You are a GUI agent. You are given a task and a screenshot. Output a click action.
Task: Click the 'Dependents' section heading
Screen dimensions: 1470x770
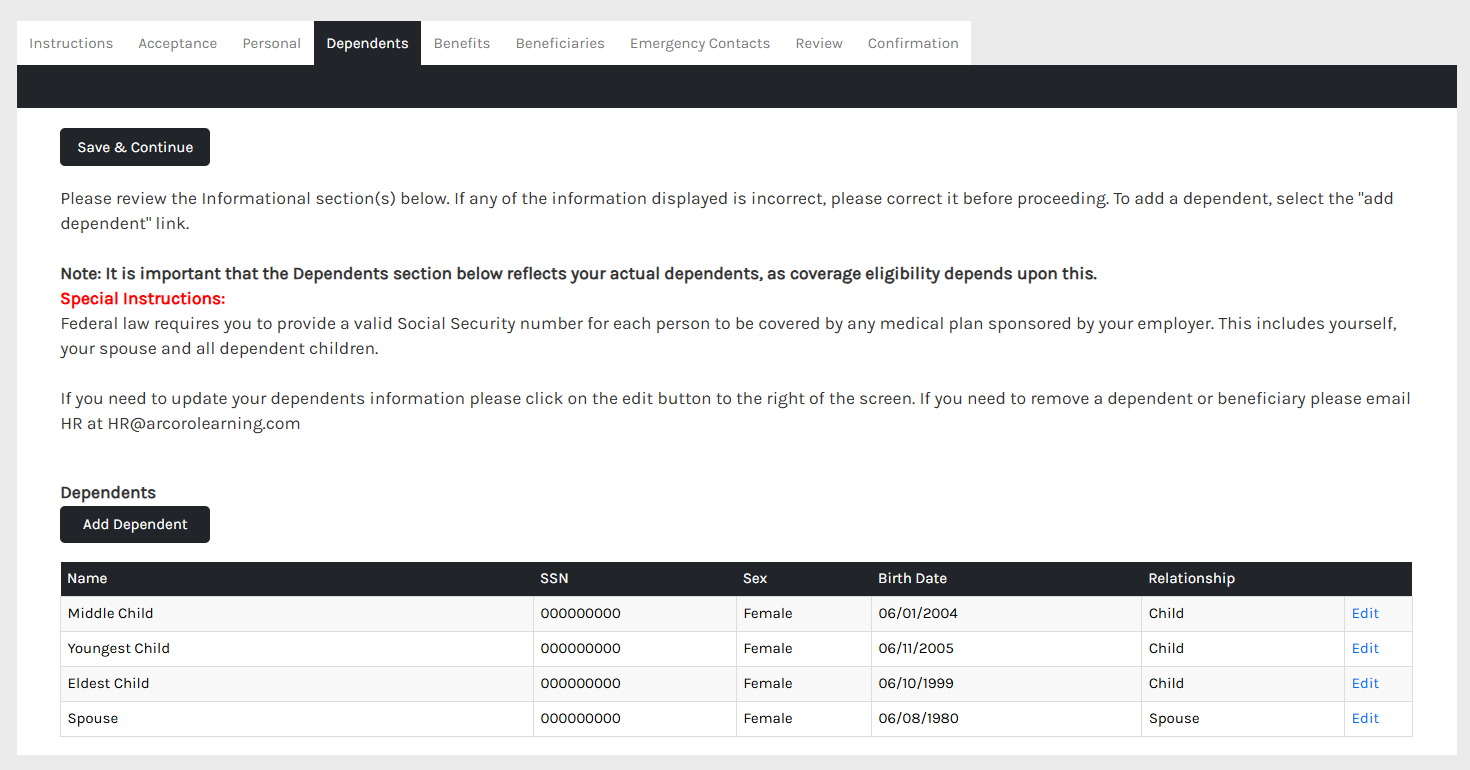(x=108, y=493)
